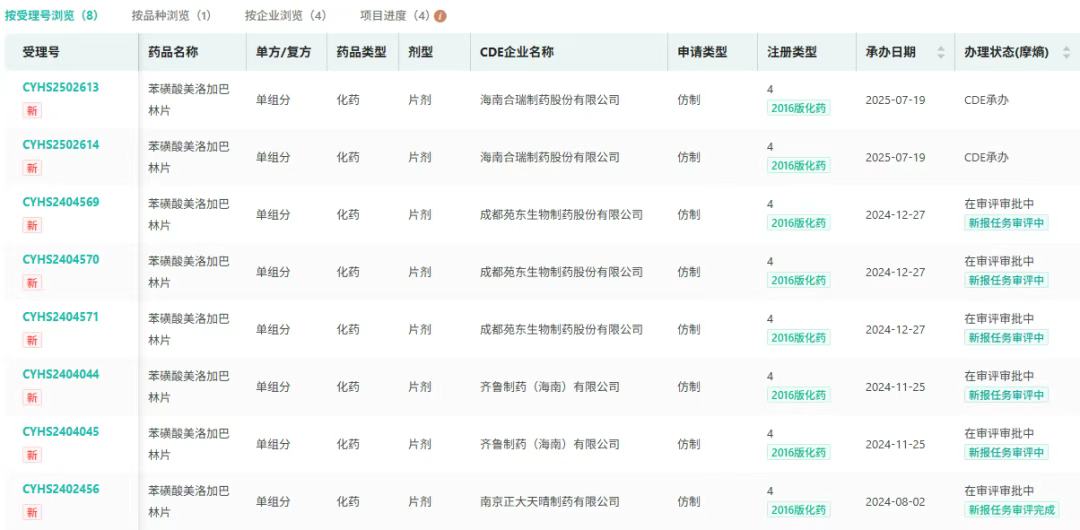Click the 受理号 column header
Image resolution: width=1080 pixels, height=530 pixels.
(41, 52)
